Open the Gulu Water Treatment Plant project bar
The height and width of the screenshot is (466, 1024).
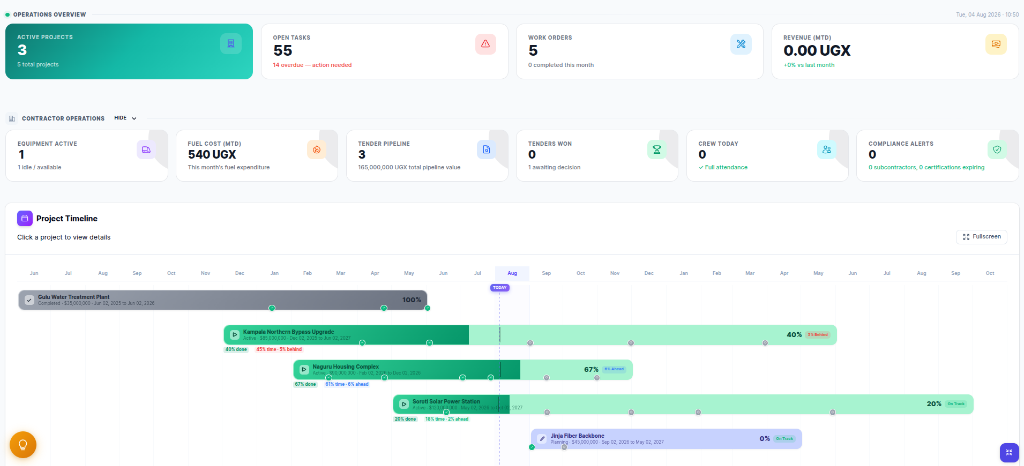coord(223,300)
